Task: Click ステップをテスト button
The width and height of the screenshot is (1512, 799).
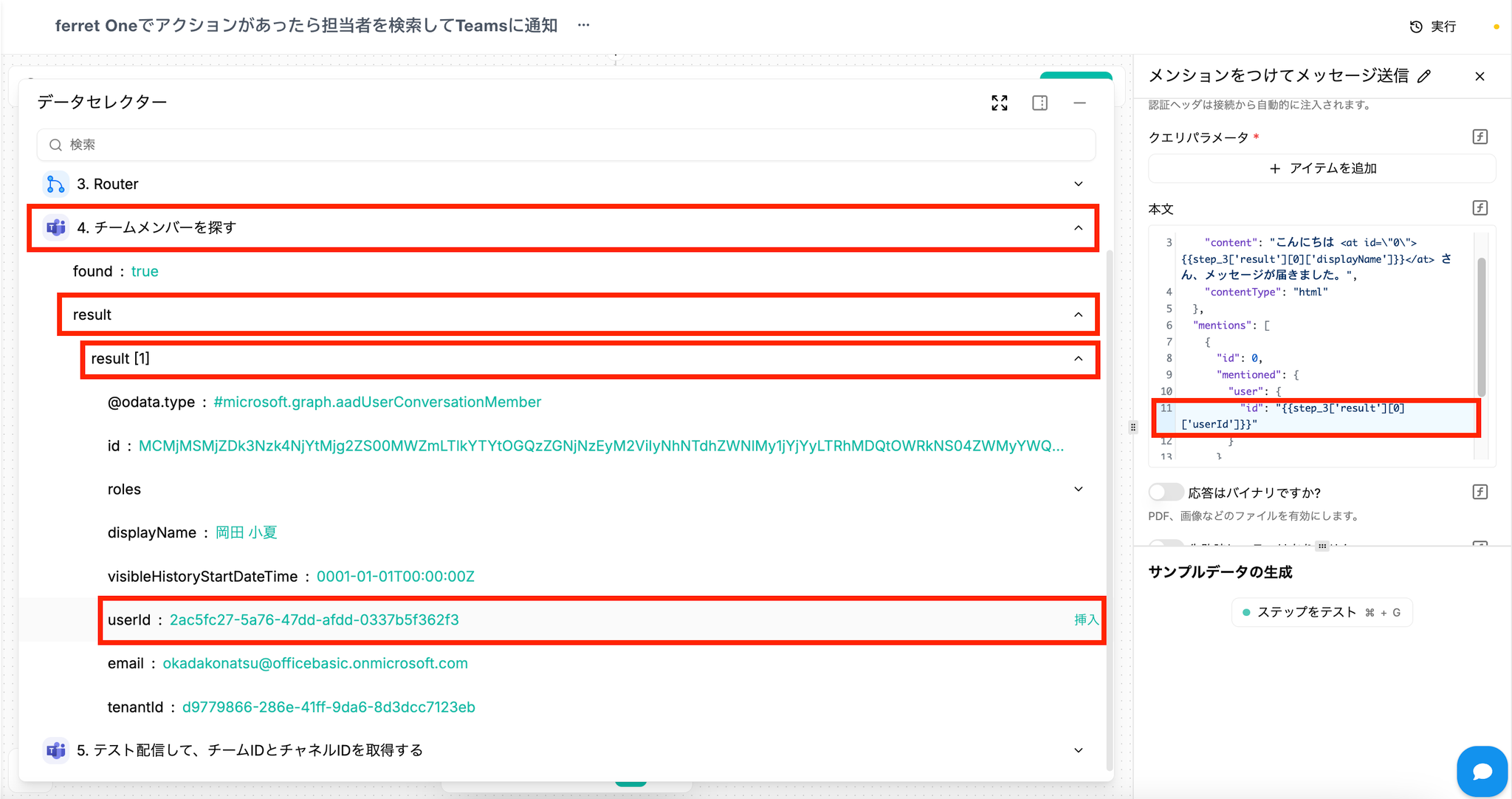Action: pyautogui.click(x=1322, y=612)
